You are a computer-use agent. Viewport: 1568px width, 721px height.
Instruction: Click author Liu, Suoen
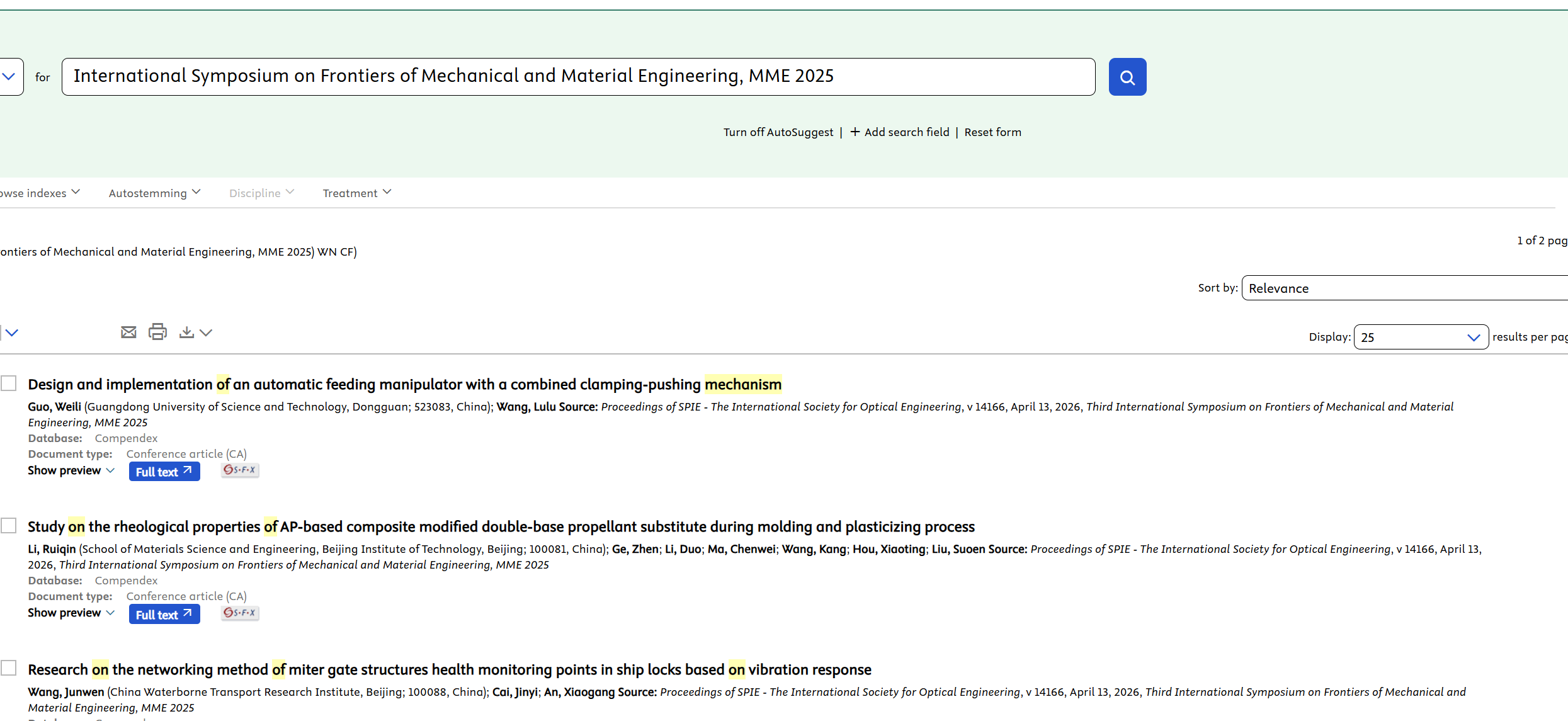(958, 549)
